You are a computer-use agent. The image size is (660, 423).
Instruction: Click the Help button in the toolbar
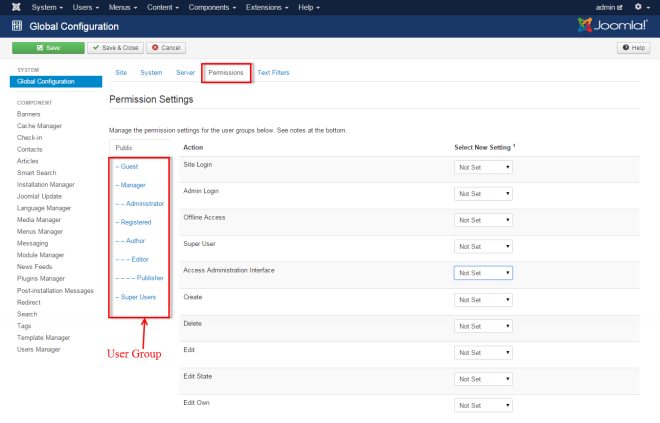(x=633, y=48)
